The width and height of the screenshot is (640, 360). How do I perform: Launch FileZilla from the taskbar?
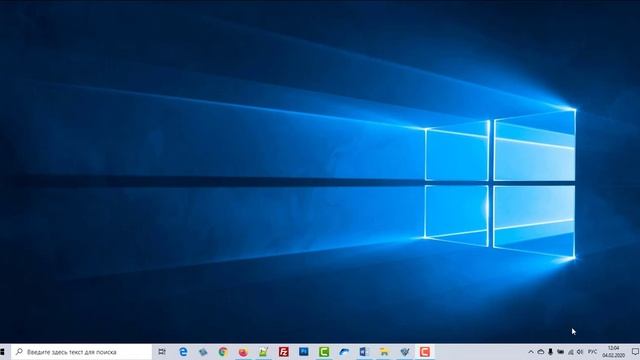(284, 352)
